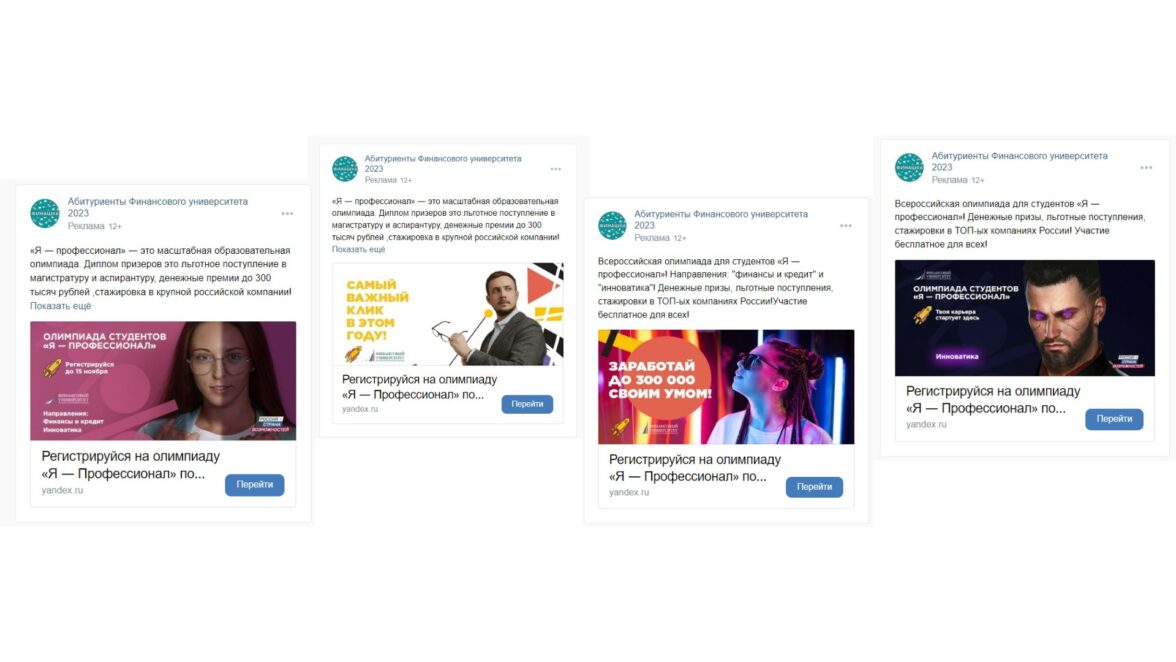The height and width of the screenshot is (662, 1176).
Task: Click Перейти button under cyberpunk banner
Action: (x=1114, y=419)
